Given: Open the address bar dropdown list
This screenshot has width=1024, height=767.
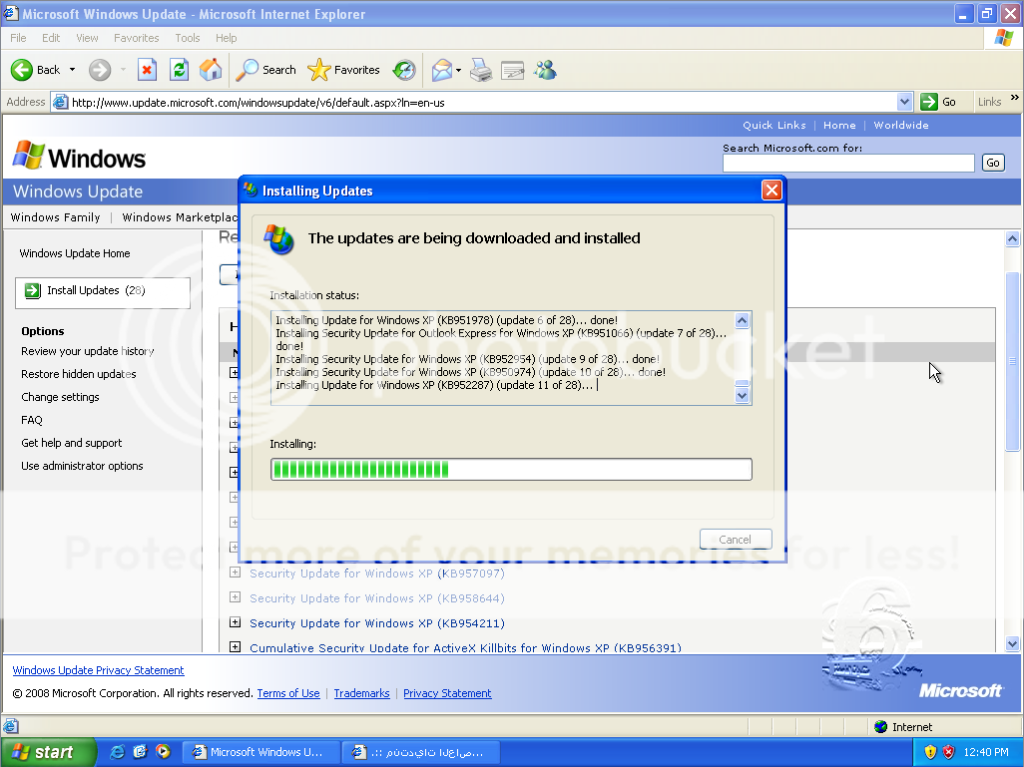Looking at the screenshot, I should pos(904,102).
